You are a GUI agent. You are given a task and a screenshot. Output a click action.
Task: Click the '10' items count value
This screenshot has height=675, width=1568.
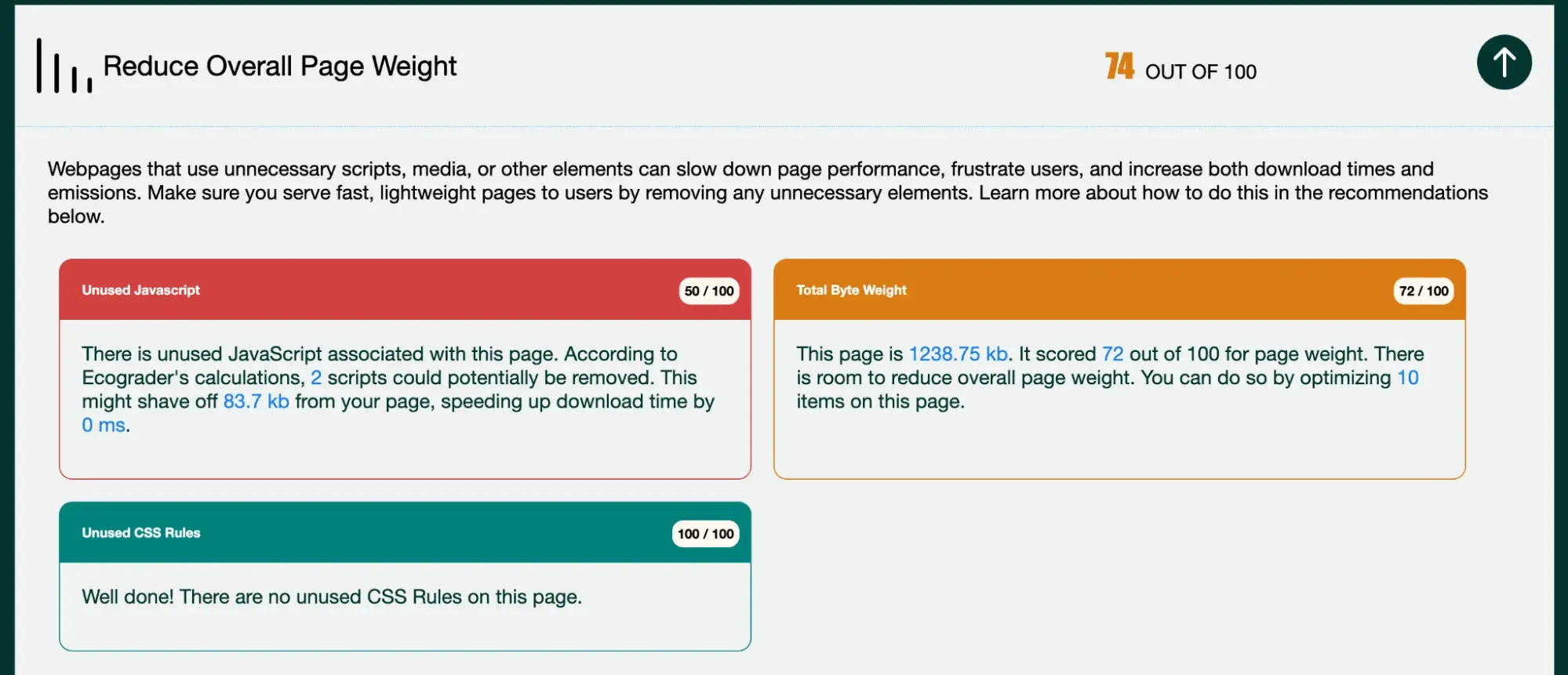[1408, 378]
